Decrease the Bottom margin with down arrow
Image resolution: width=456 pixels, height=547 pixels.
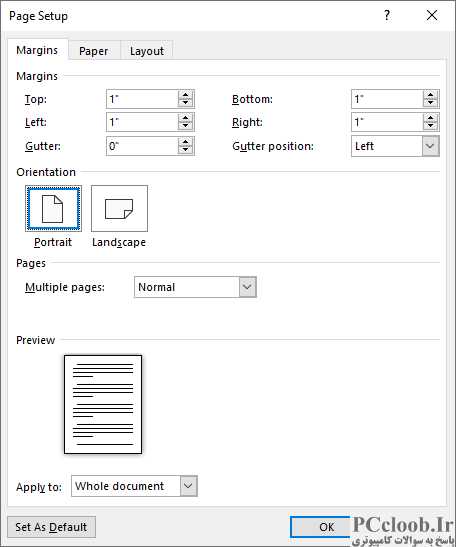[x=431, y=103]
